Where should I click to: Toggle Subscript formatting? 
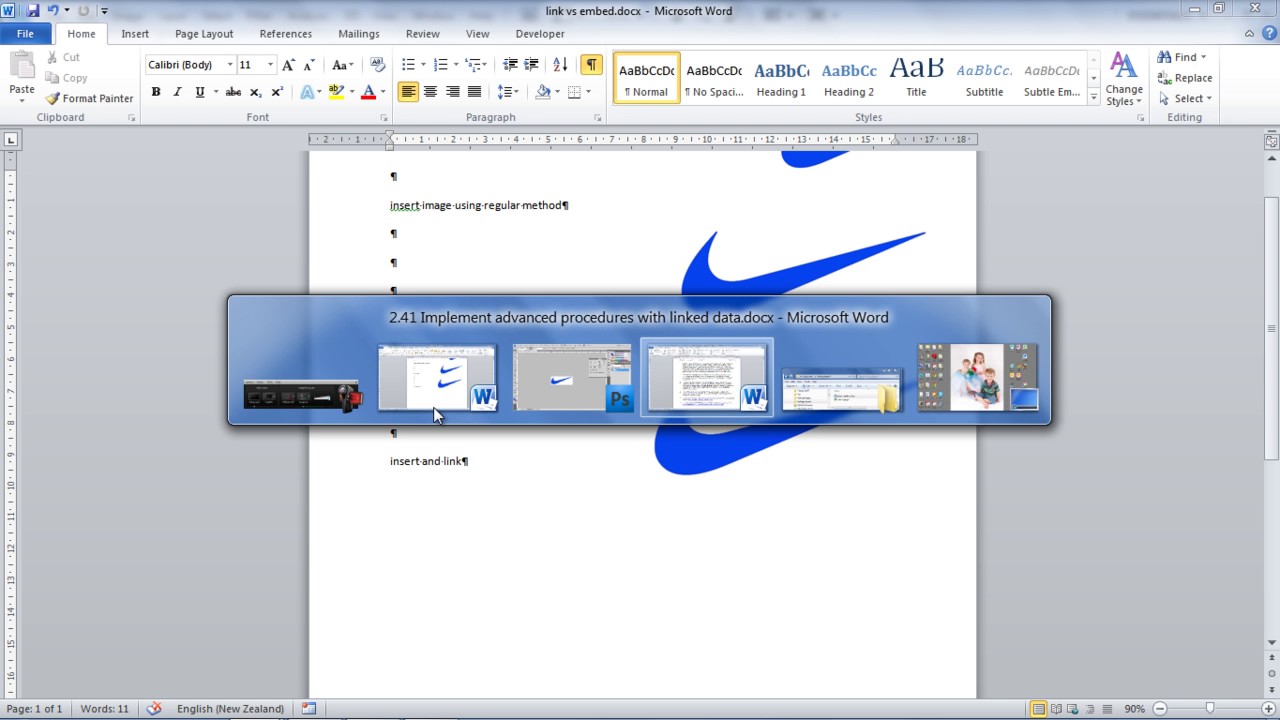pos(255,92)
